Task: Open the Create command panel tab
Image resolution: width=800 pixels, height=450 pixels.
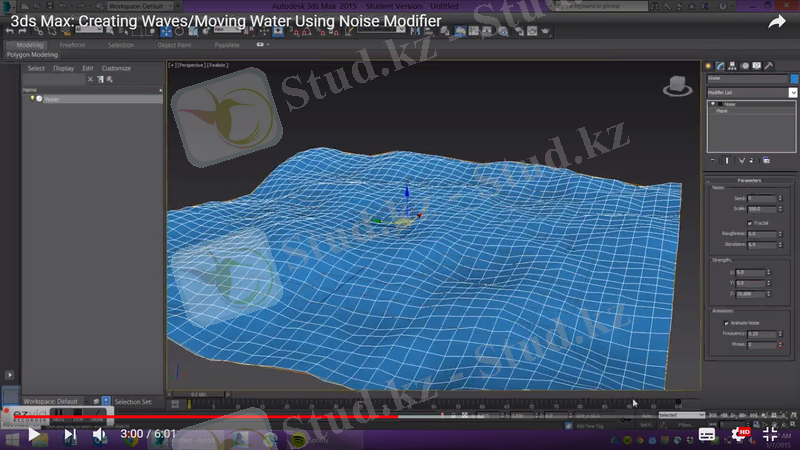Action: (x=709, y=66)
